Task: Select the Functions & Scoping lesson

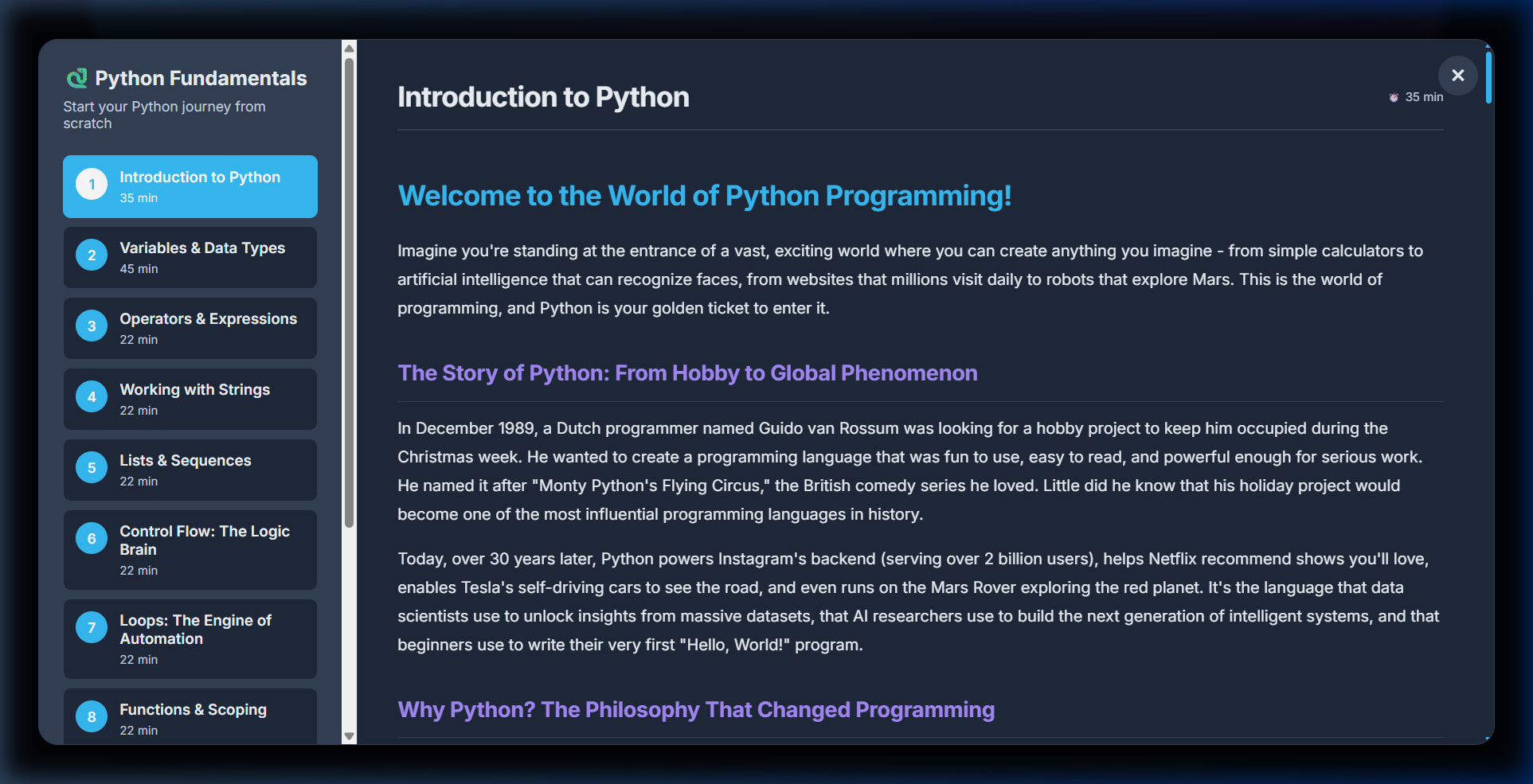Action: [x=190, y=717]
